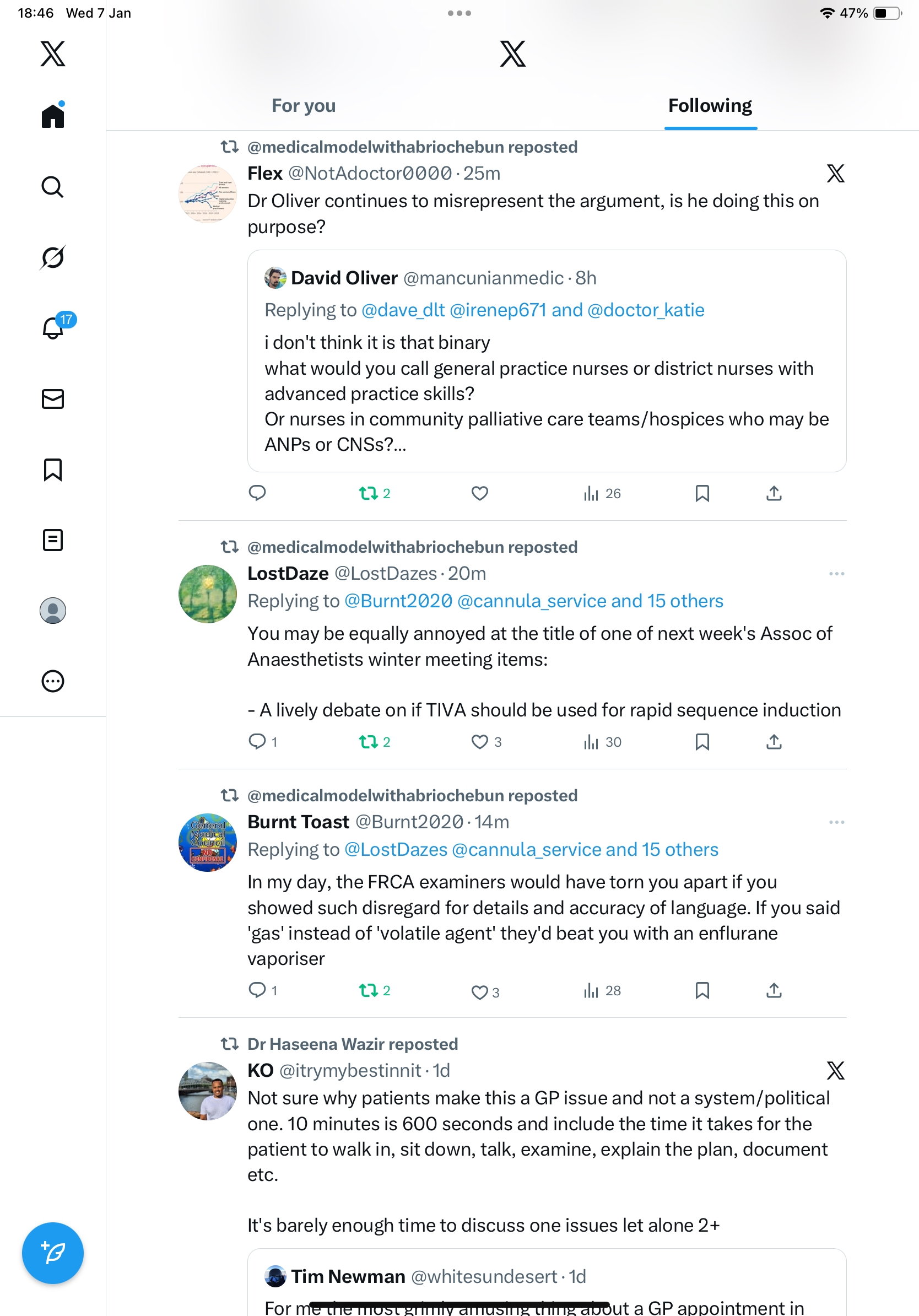
Task: Open the Search page from the sidebar
Action: [53, 187]
